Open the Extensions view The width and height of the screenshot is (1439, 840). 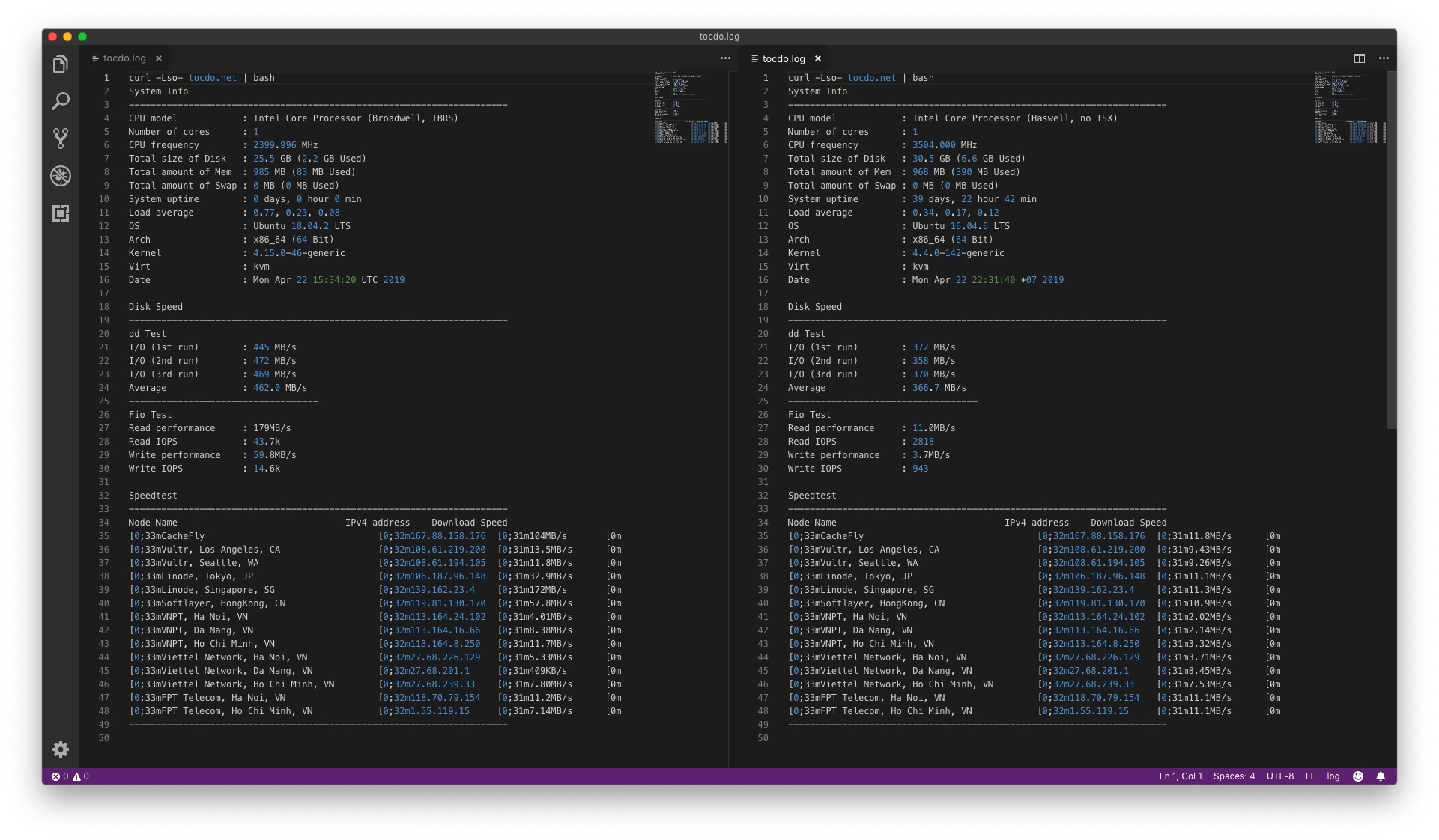(61, 213)
